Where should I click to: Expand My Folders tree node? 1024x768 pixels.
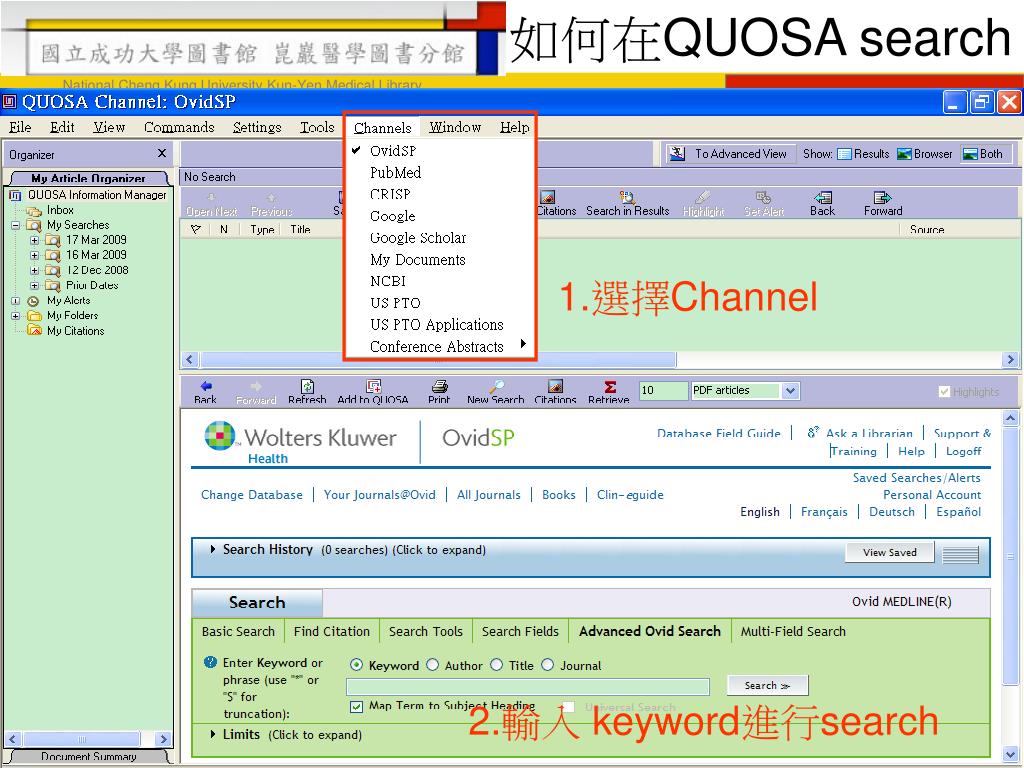(x=15, y=316)
